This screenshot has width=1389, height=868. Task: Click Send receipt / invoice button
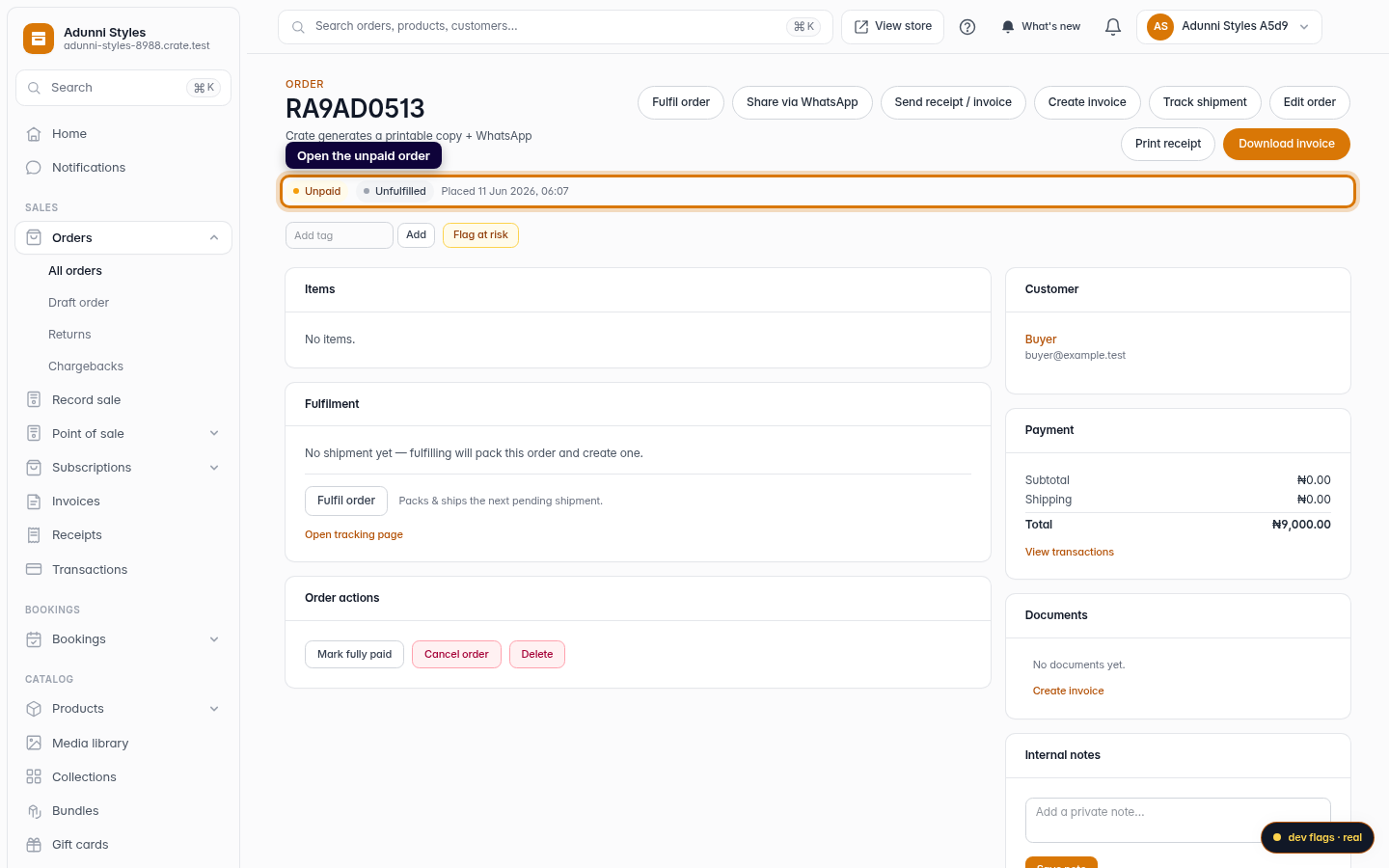click(953, 102)
